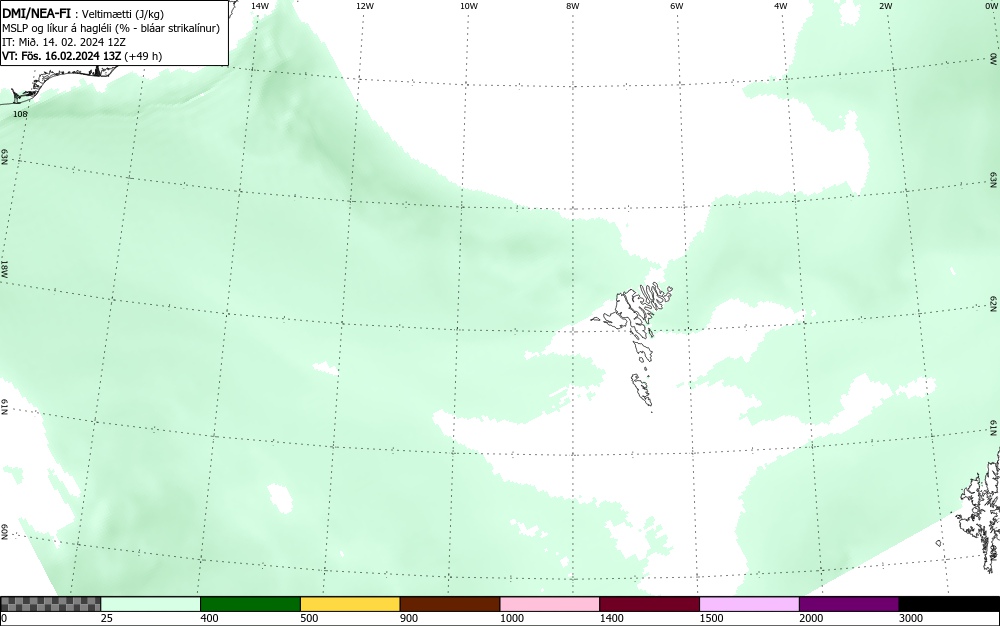Click the 2W longitude label
1000x626 pixels.
[885, 6]
